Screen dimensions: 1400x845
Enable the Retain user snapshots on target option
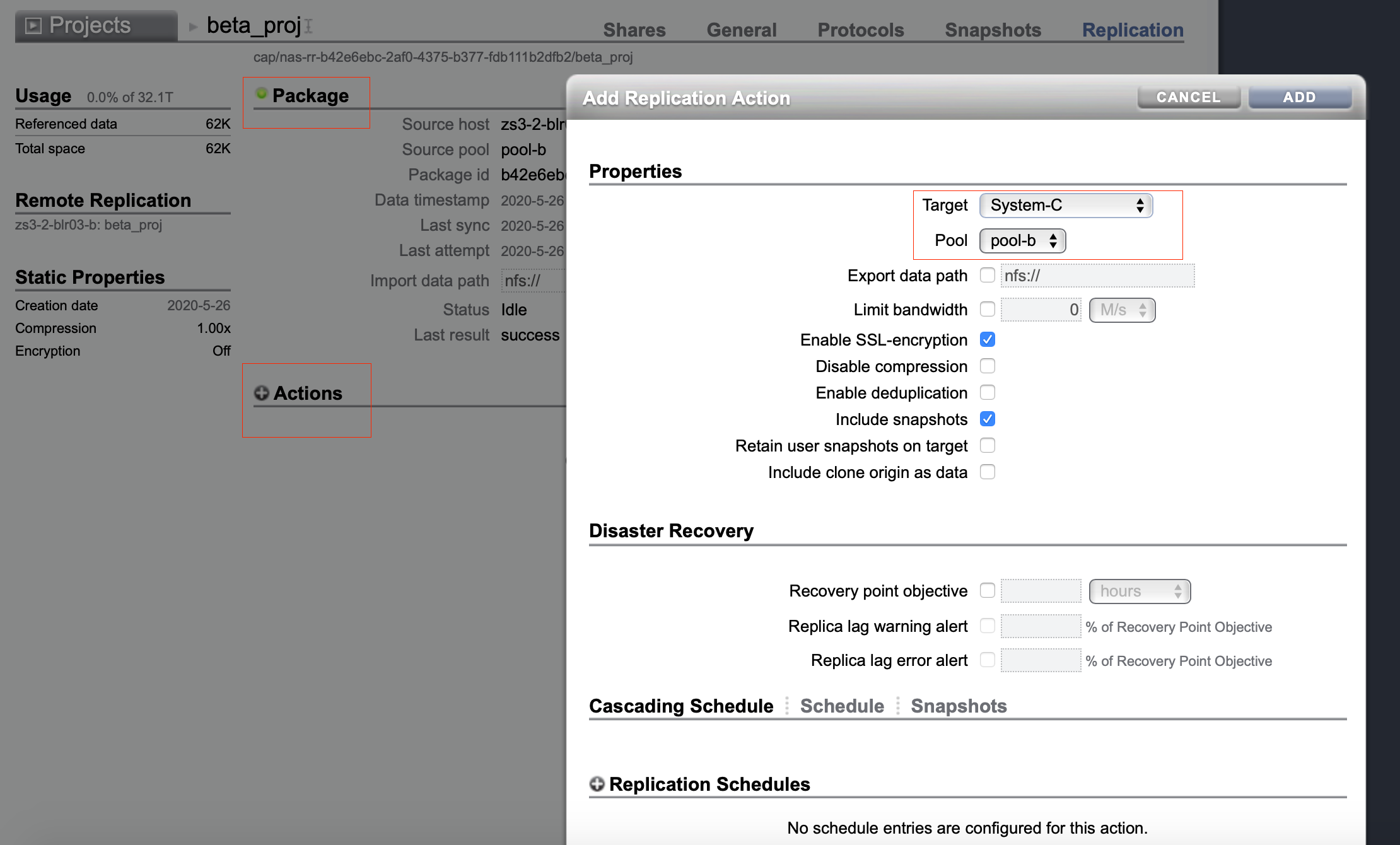[x=987, y=445]
